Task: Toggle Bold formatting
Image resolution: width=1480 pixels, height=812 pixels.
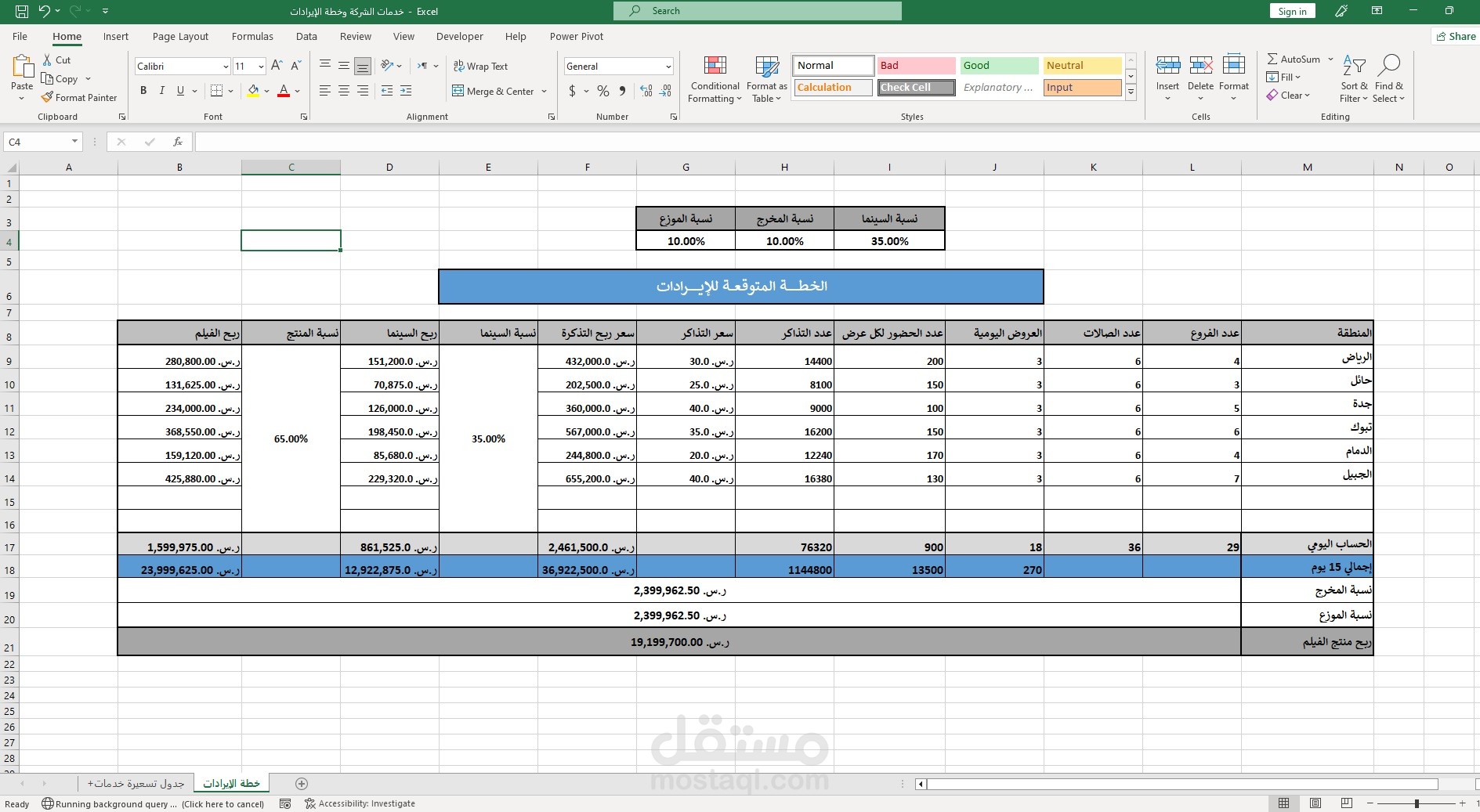Action: [x=143, y=91]
